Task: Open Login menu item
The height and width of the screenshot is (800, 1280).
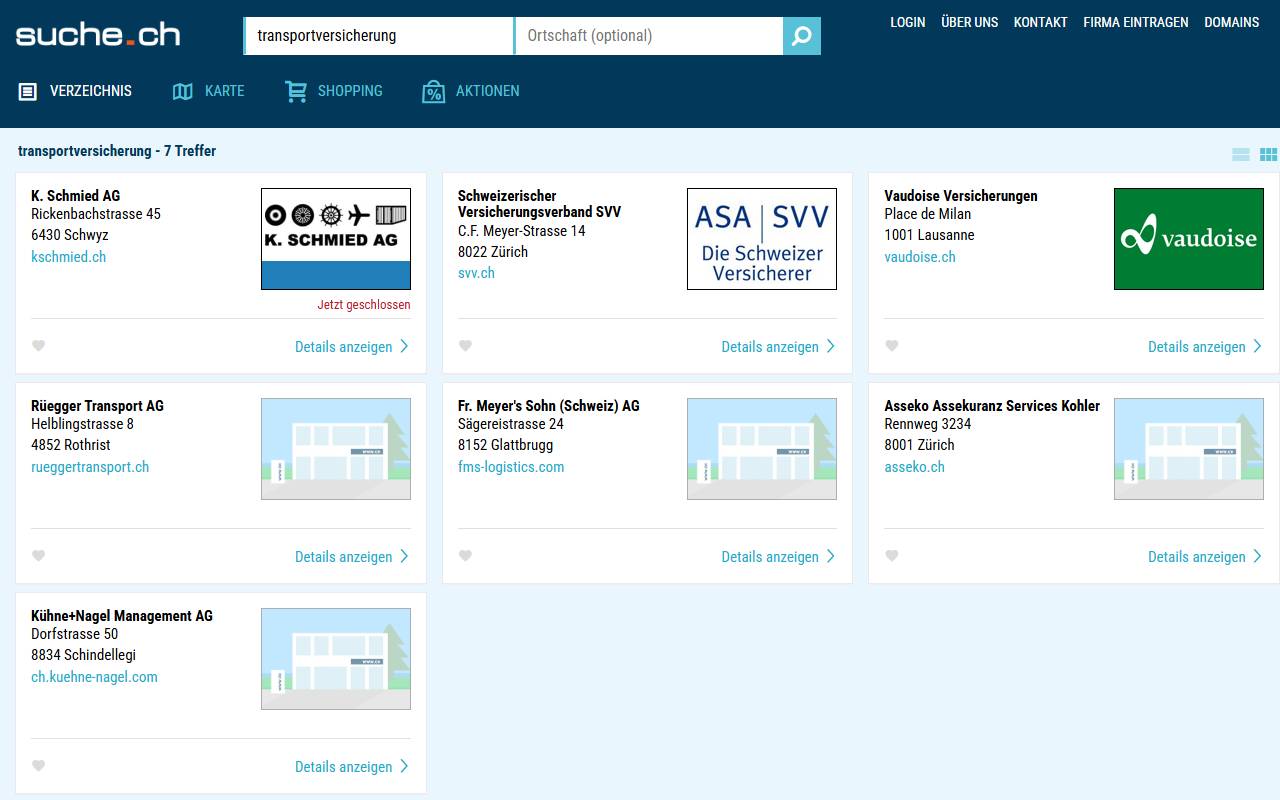Action: tap(908, 22)
